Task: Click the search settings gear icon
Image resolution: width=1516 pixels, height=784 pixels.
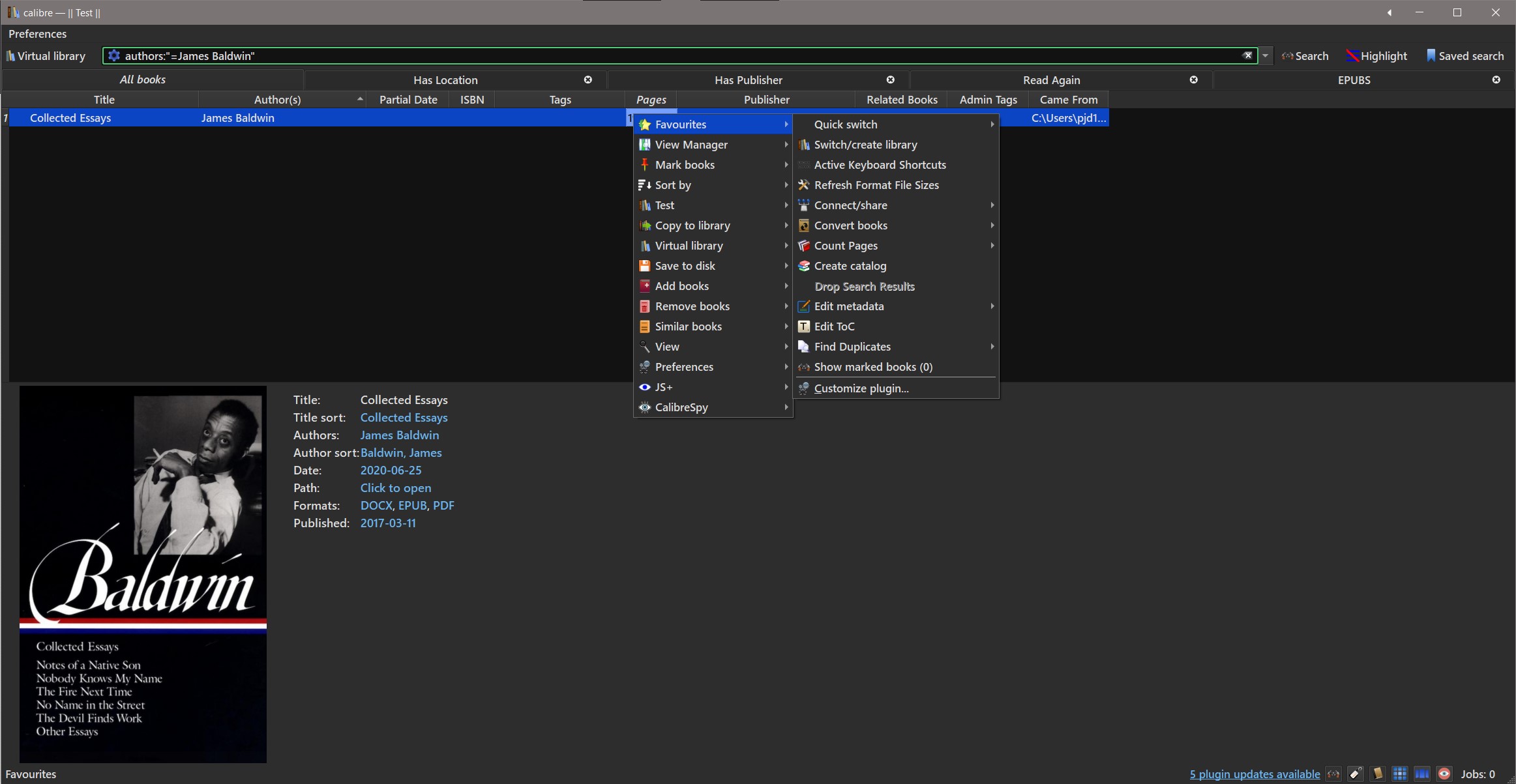Action: coord(114,56)
